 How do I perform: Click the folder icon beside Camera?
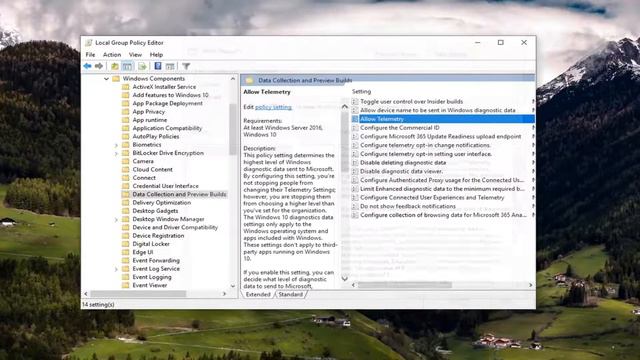pos(126,161)
